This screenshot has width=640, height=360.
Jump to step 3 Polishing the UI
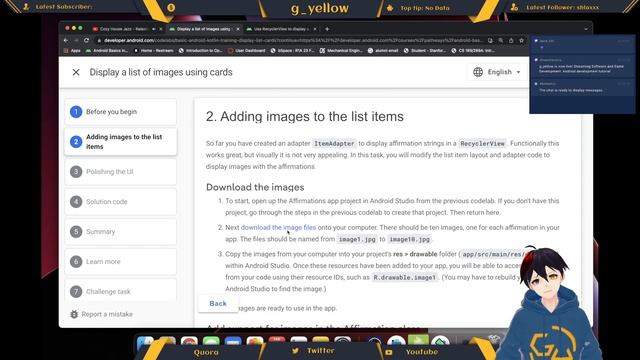tap(120, 172)
